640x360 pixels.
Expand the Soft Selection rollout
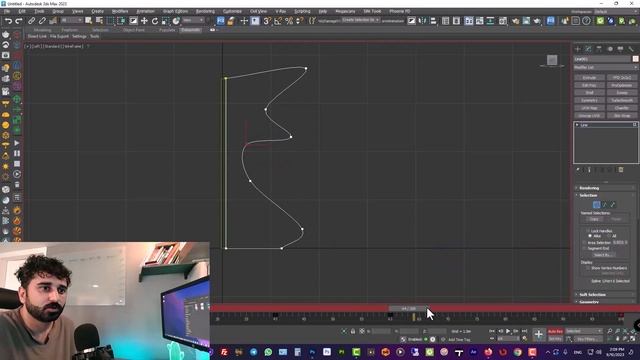[x=606, y=294]
